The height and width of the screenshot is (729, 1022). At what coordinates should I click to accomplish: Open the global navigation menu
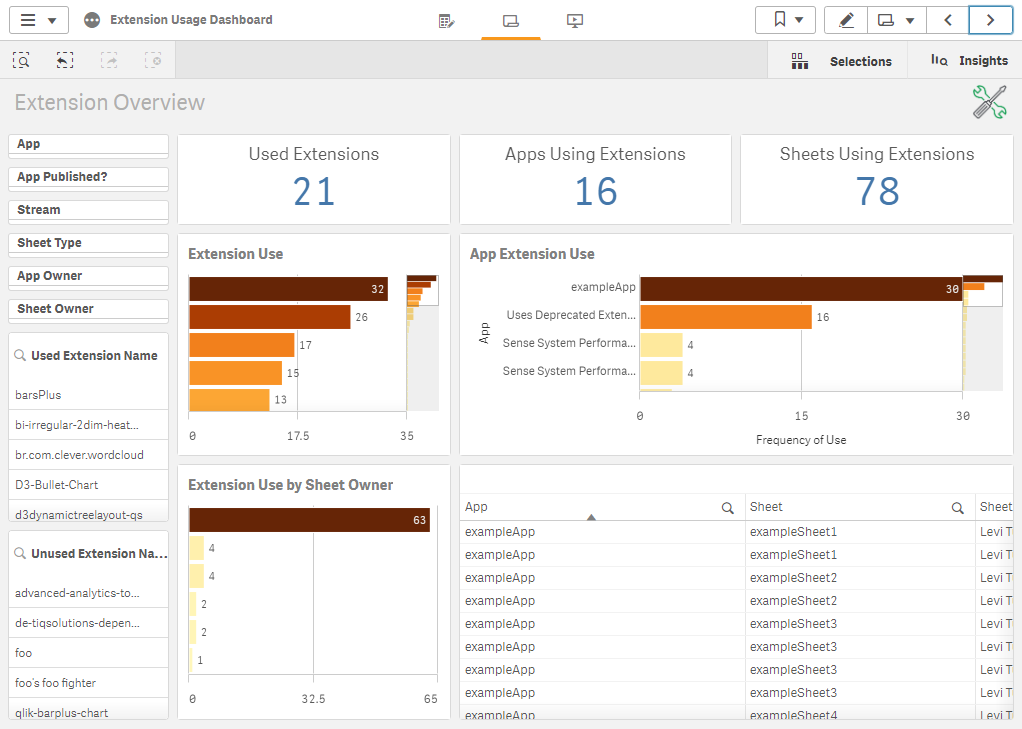tap(38, 20)
